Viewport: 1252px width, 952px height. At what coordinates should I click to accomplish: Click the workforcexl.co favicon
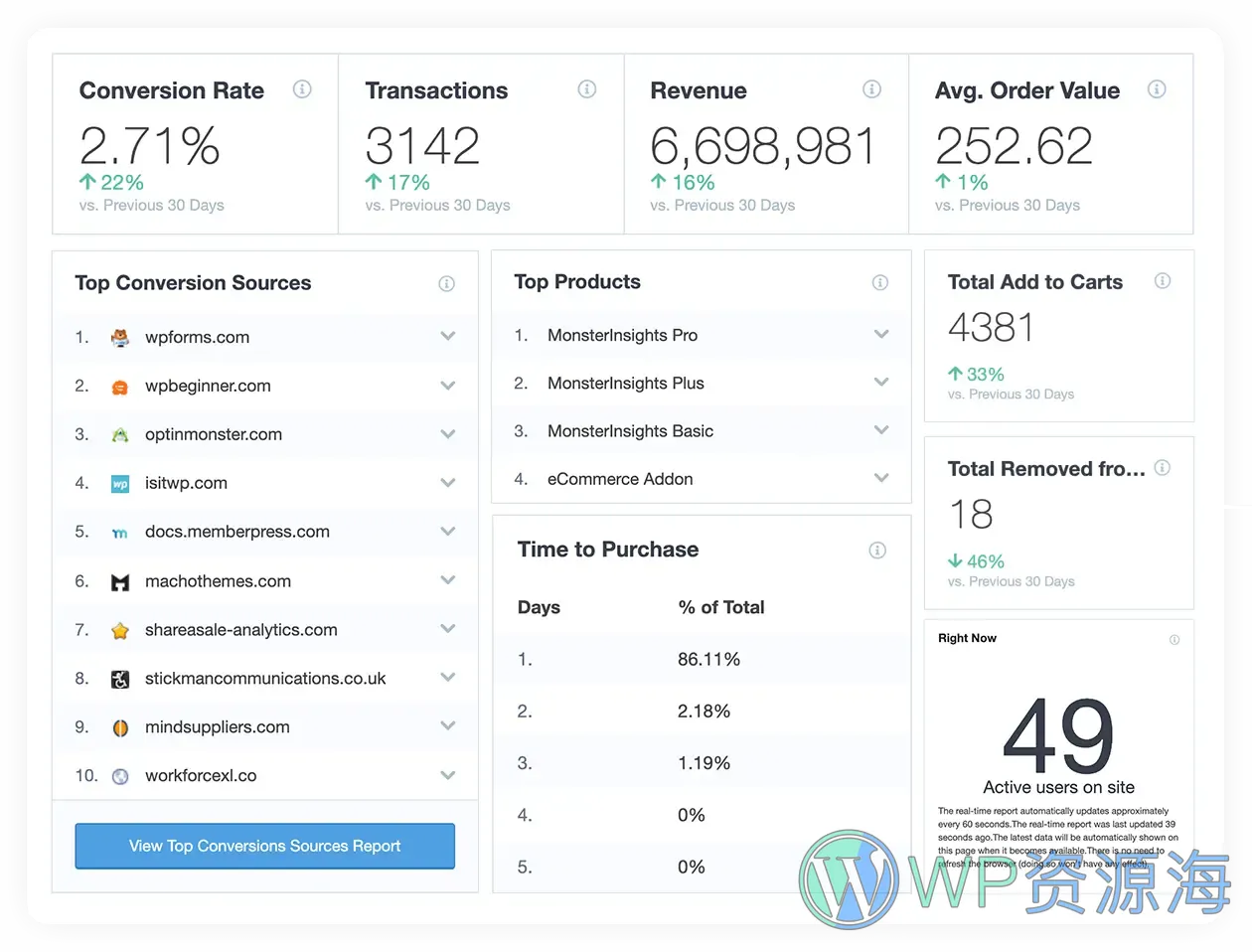(120, 777)
